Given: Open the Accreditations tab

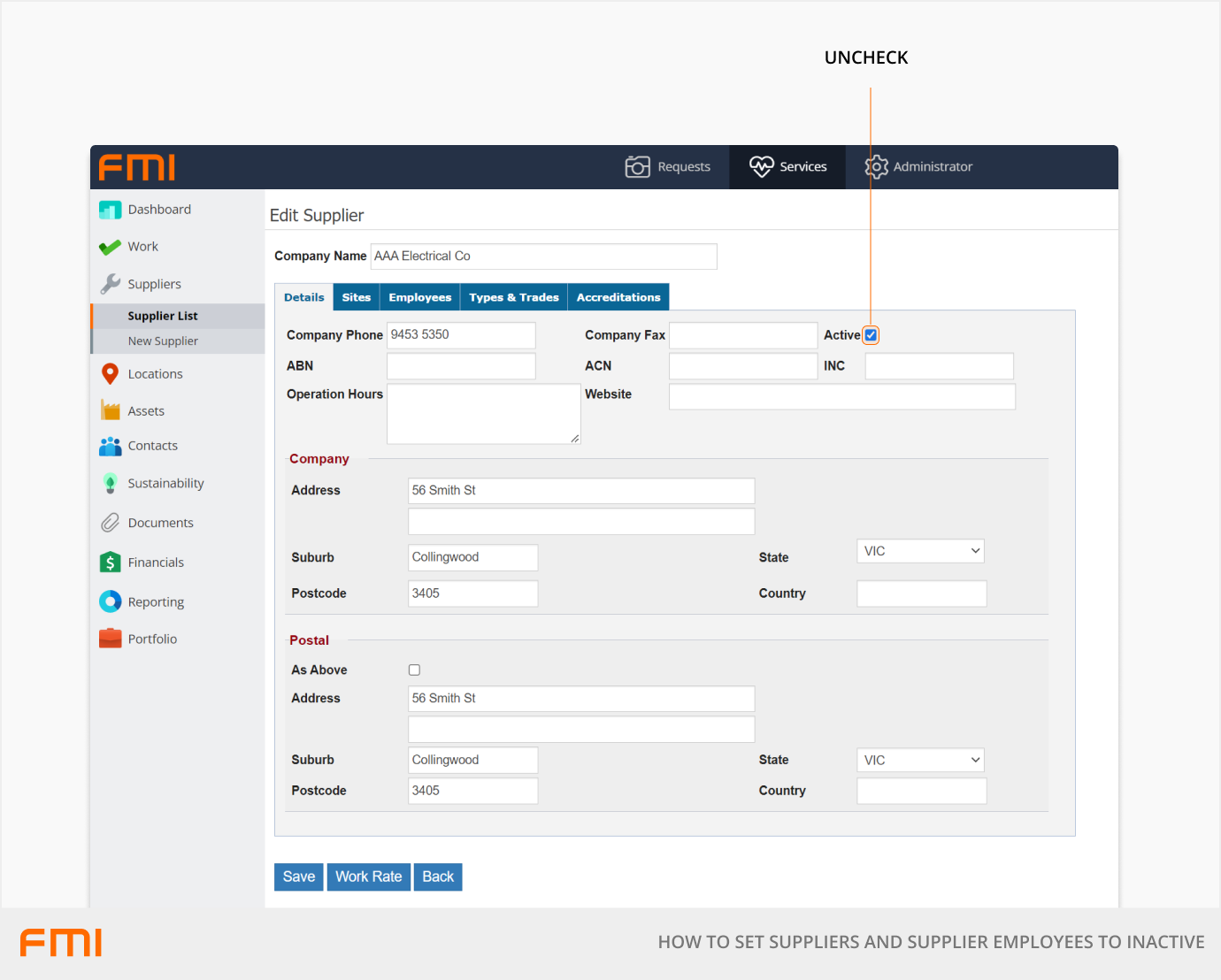Looking at the screenshot, I should 618,297.
